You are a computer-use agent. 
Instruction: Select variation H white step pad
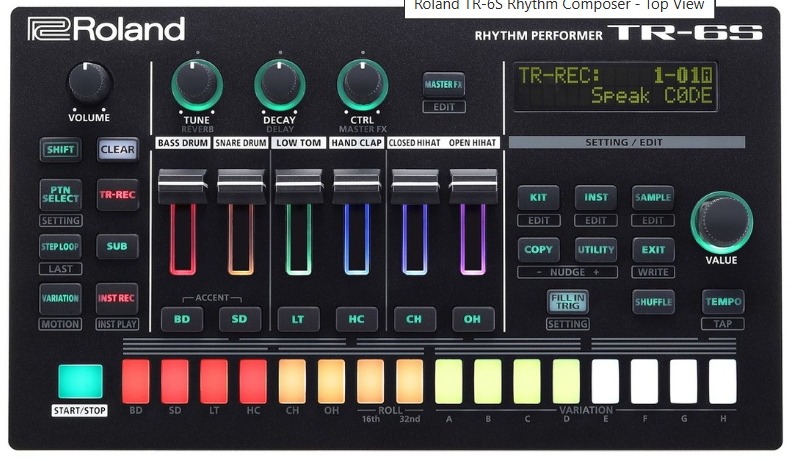(x=723, y=381)
